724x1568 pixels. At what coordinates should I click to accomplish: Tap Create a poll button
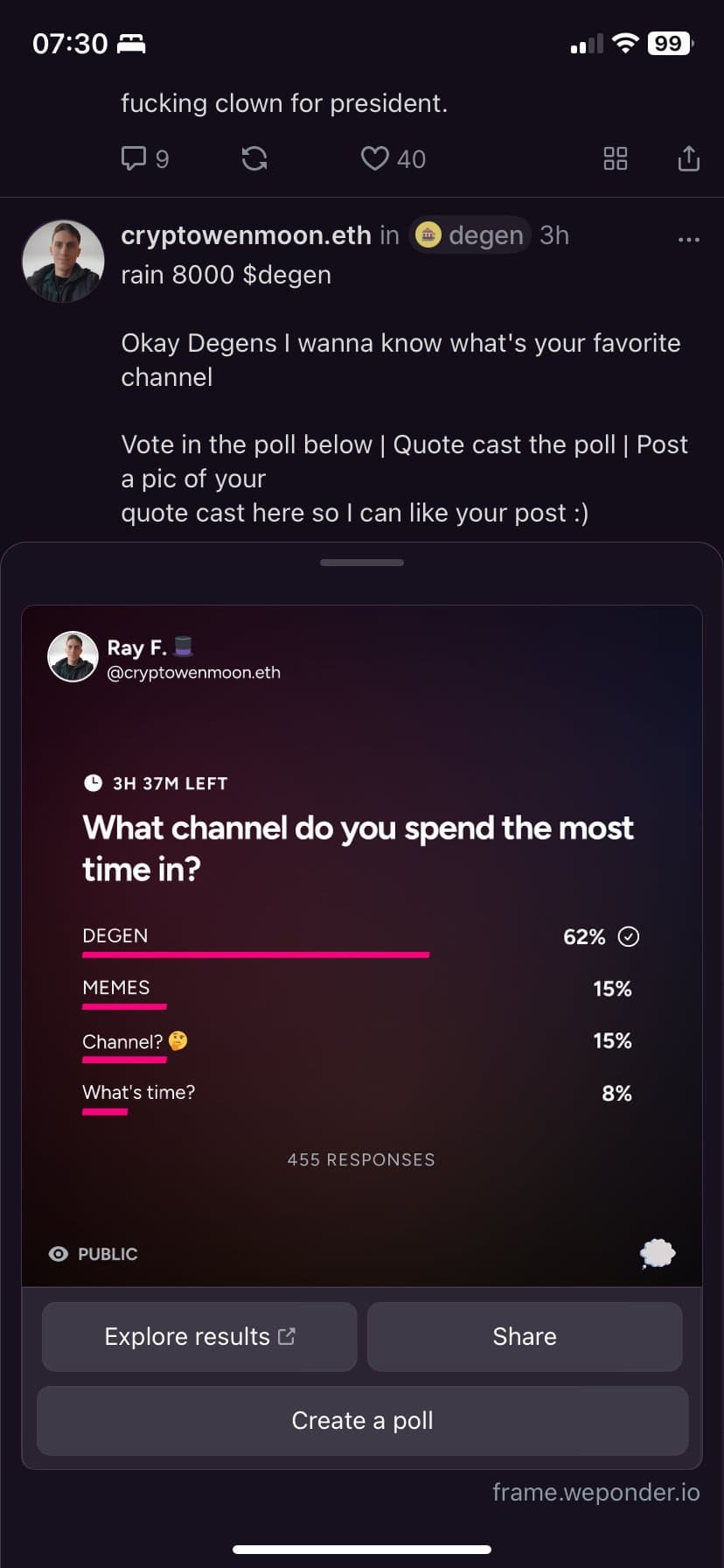click(x=362, y=1420)
